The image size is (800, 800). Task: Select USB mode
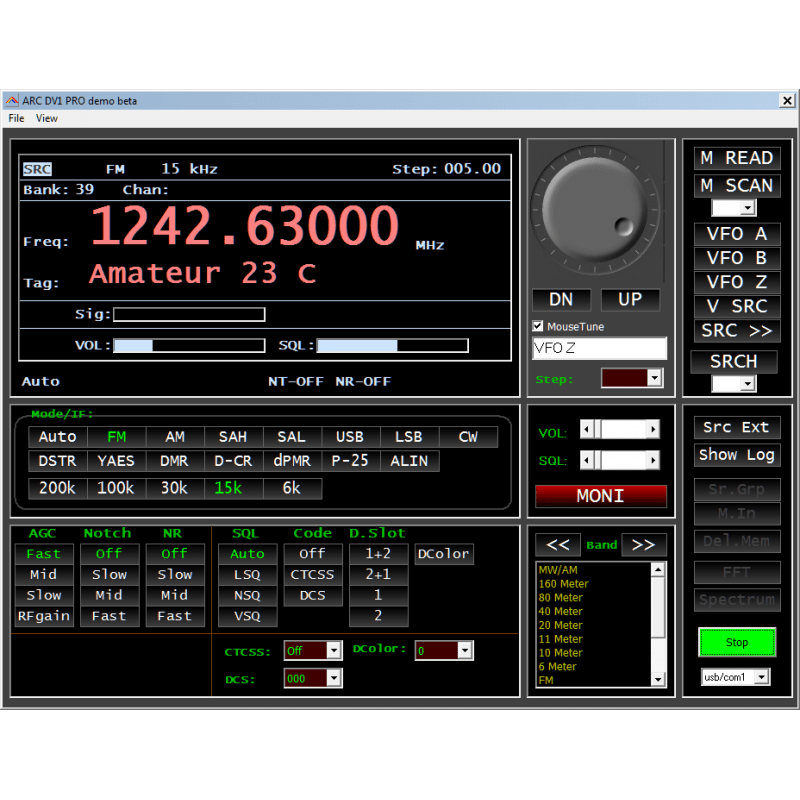(x=350, y=437)
